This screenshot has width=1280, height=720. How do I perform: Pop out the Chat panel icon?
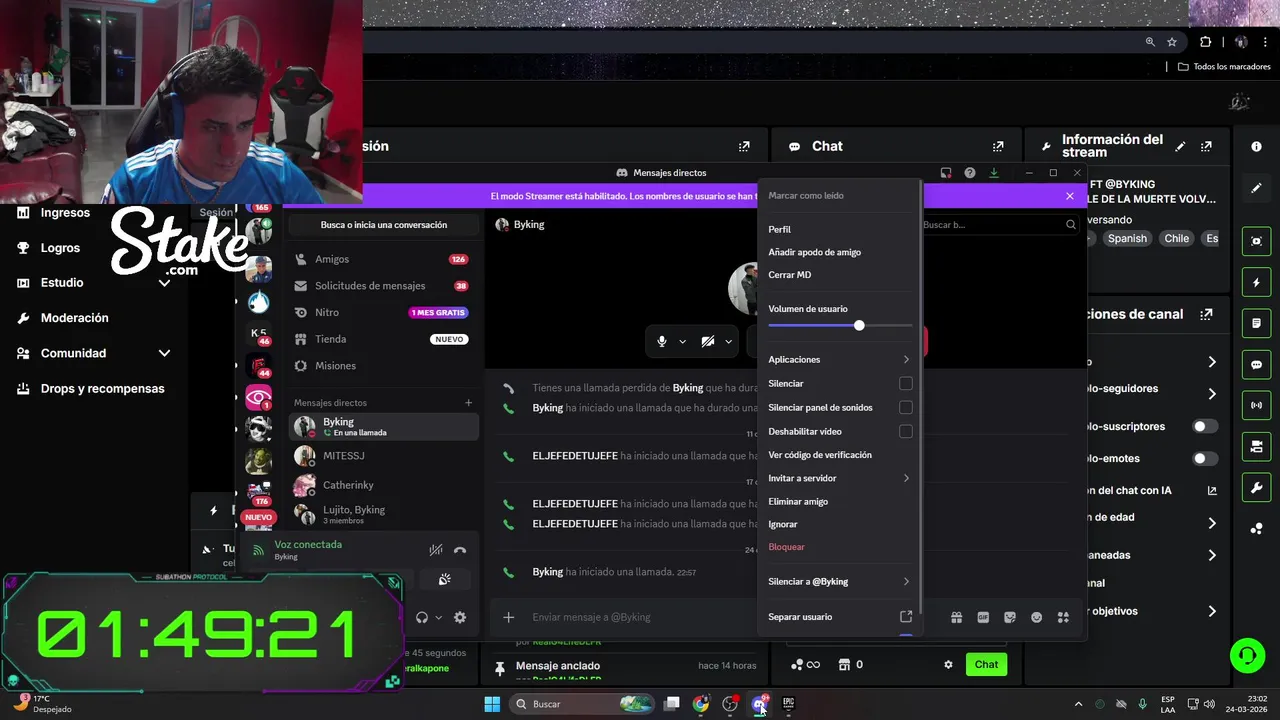click(x=998, y=146)
